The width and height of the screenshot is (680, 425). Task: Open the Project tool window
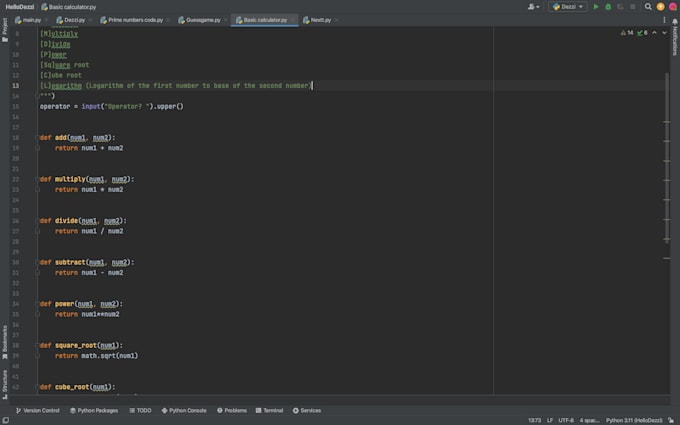click(5, 30)
